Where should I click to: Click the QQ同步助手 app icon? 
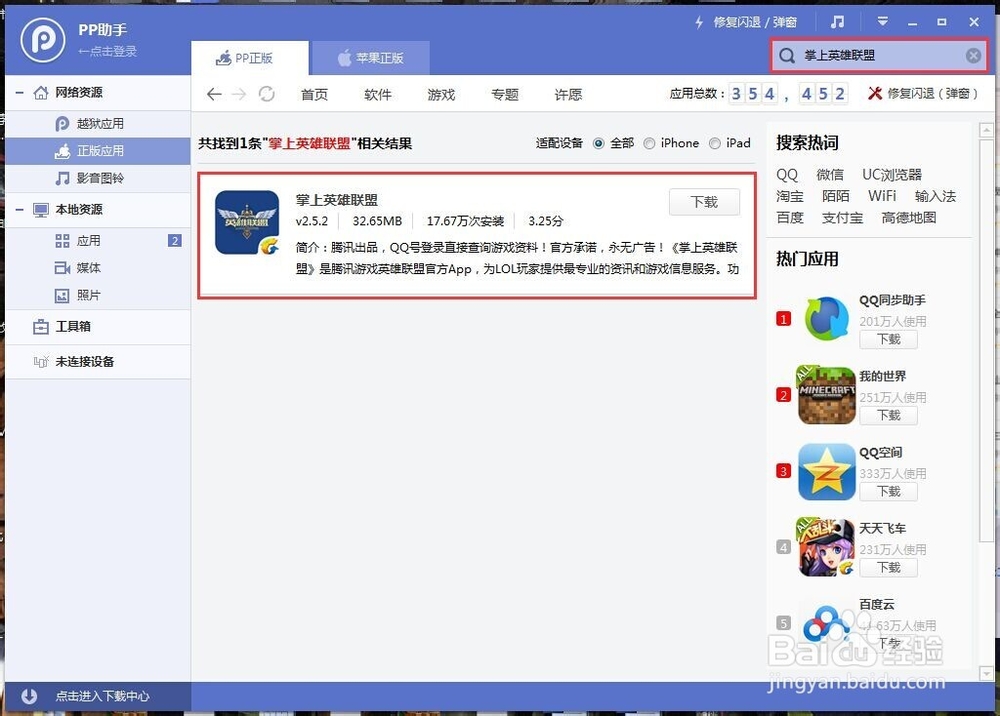[x=827, y=318]
